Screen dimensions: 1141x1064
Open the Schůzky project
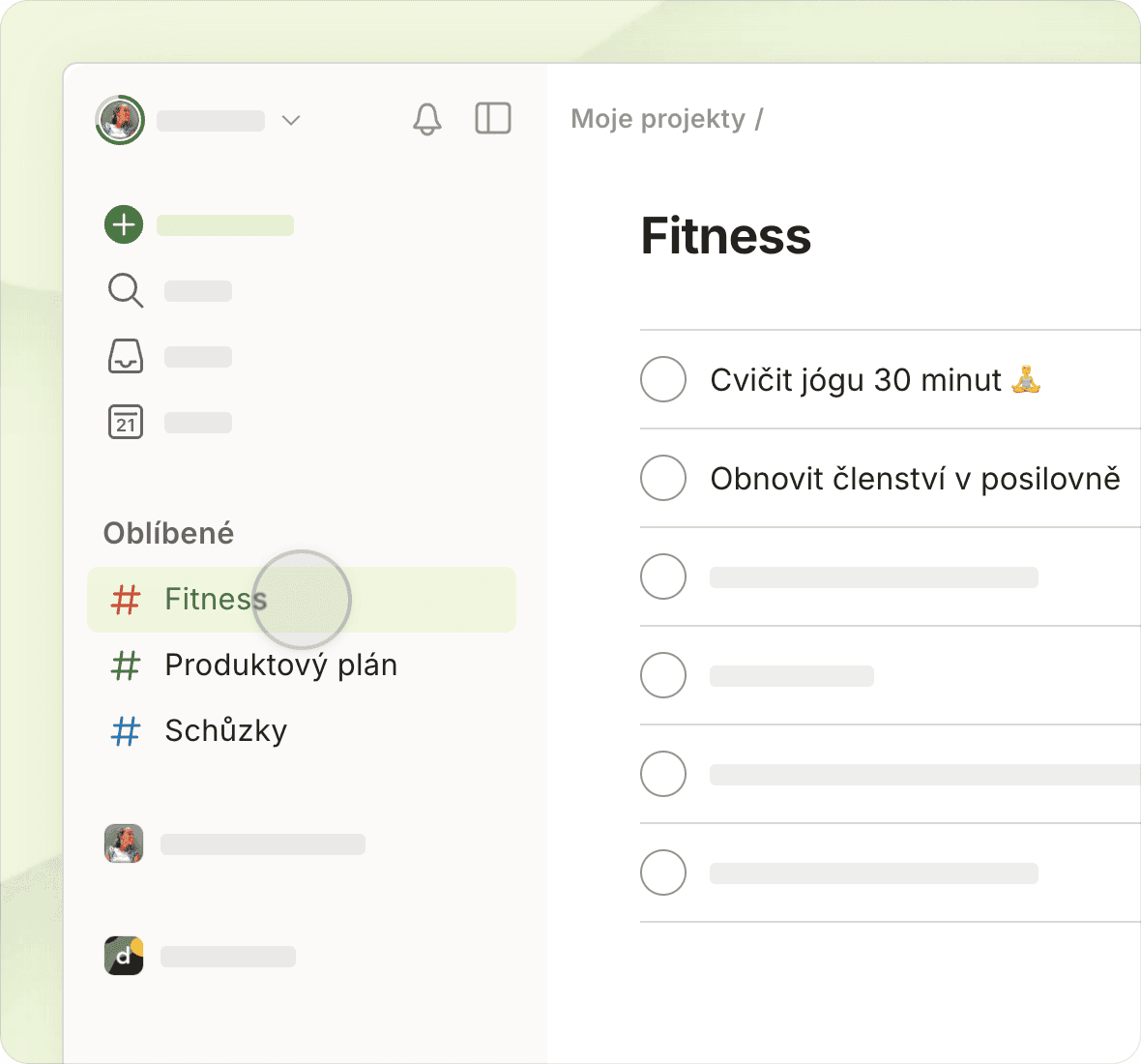pyautogui.click(x=225, y=731)
